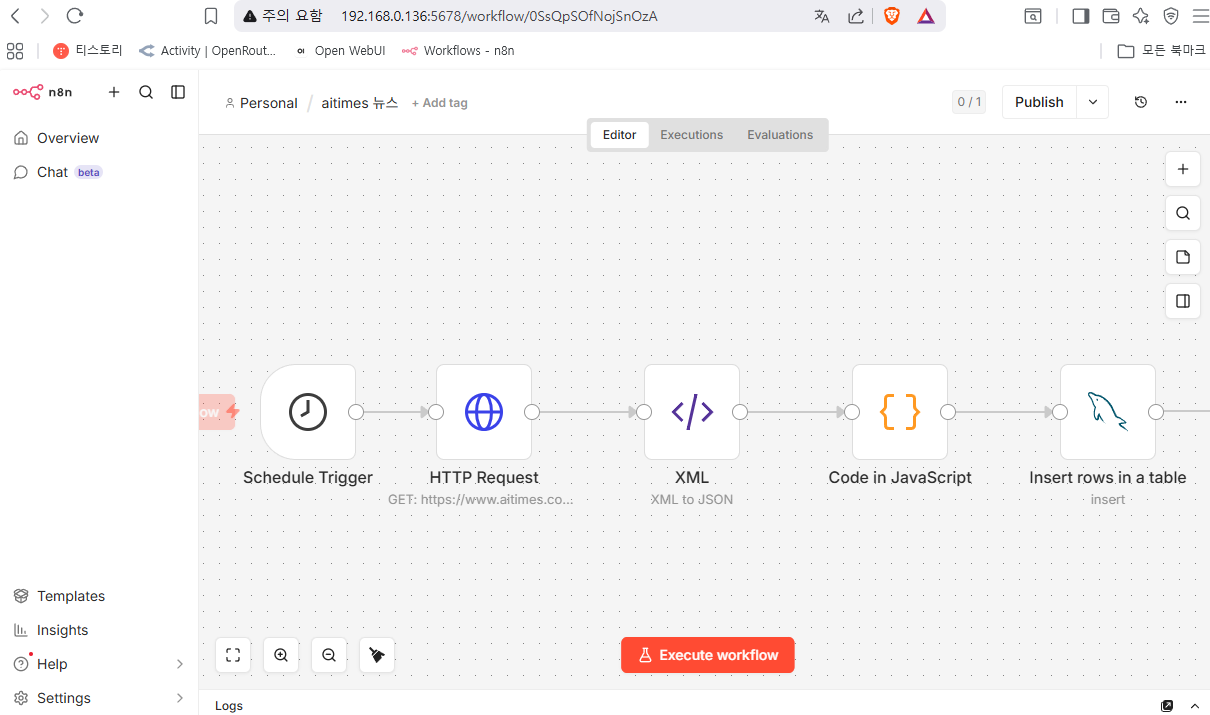This screenshot has width=1210, height=715.
Task: Open the 모든 북마크 folder
Action: (1161, 50)
